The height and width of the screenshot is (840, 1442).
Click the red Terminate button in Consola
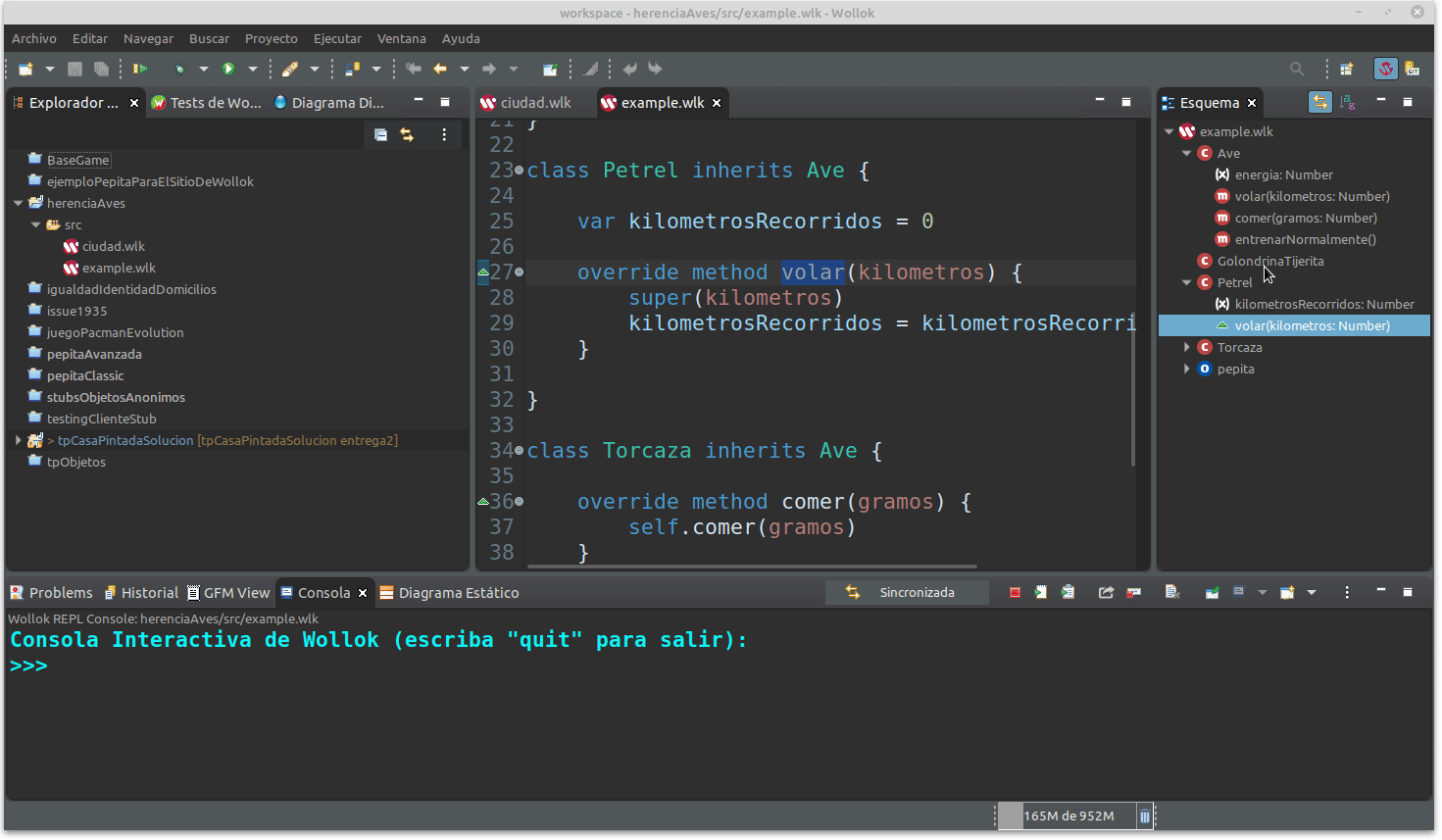click(1015, 592)
